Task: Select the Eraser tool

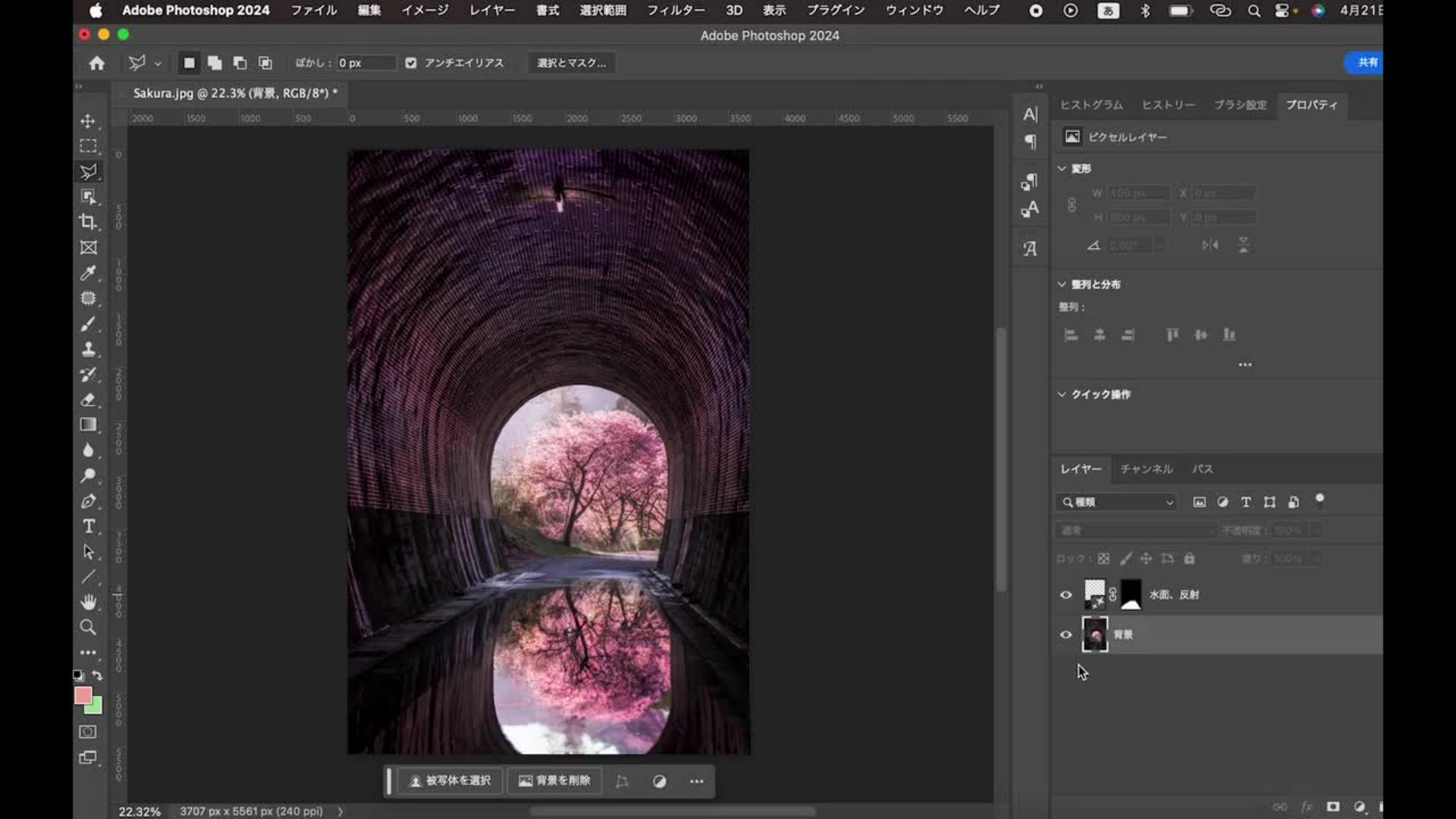Action: click(89, 400)
